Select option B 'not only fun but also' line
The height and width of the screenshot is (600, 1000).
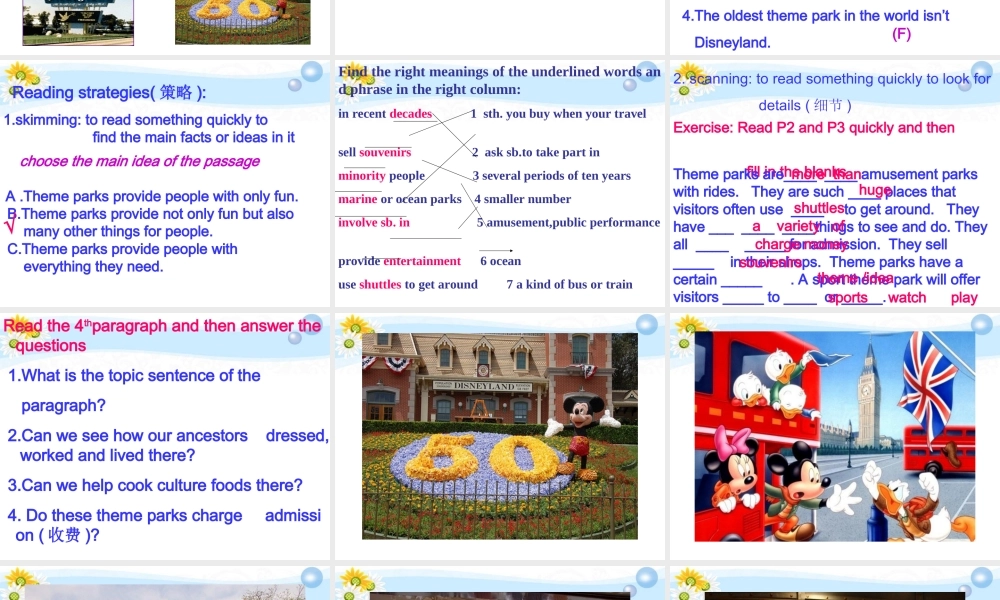point(151,214)
